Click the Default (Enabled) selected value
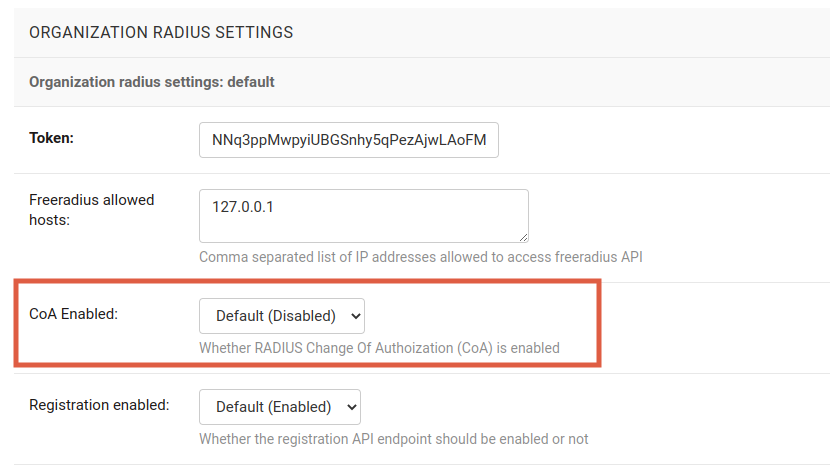 tap(273, 407)
